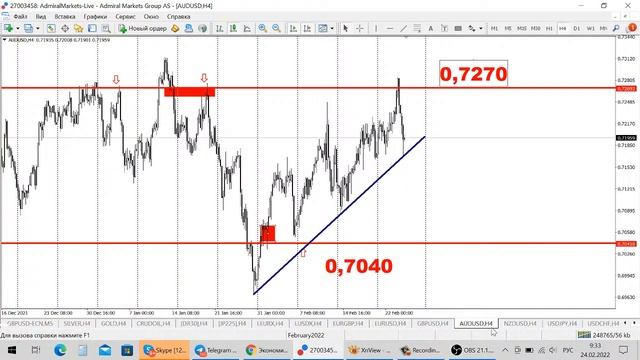Select the Horizontal Line drawing tool

(390, 28)
